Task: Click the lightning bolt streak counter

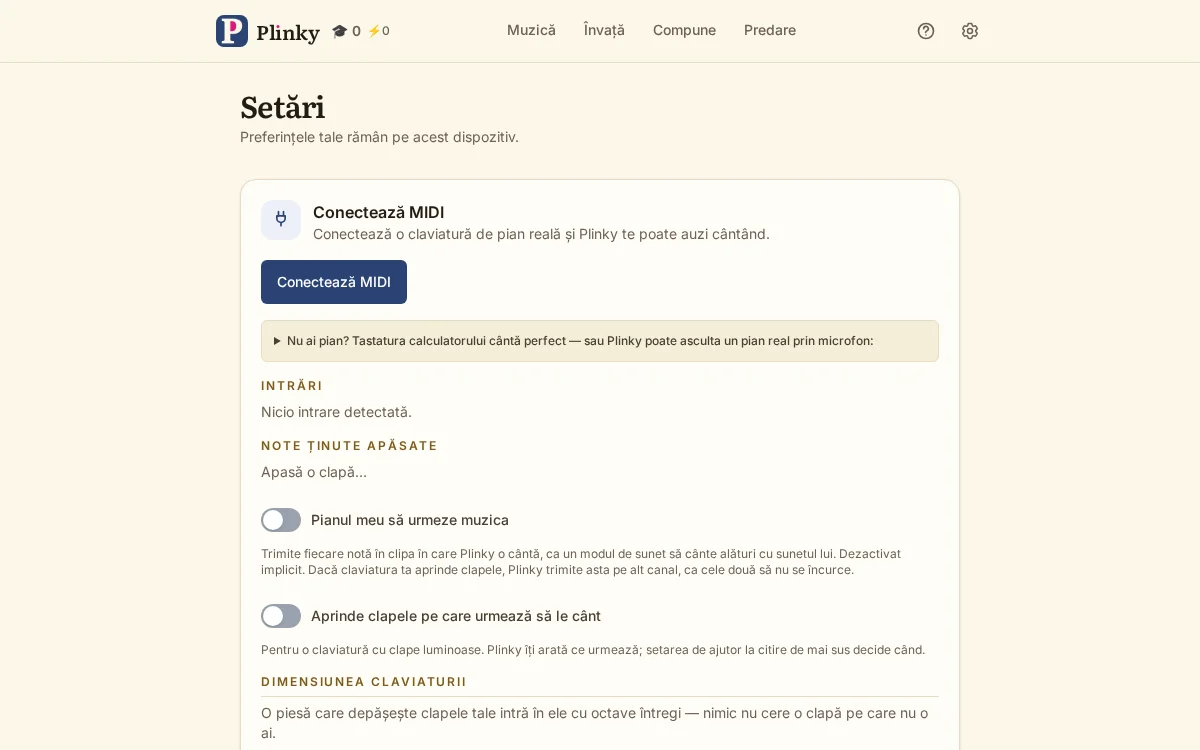Action: 379,31
